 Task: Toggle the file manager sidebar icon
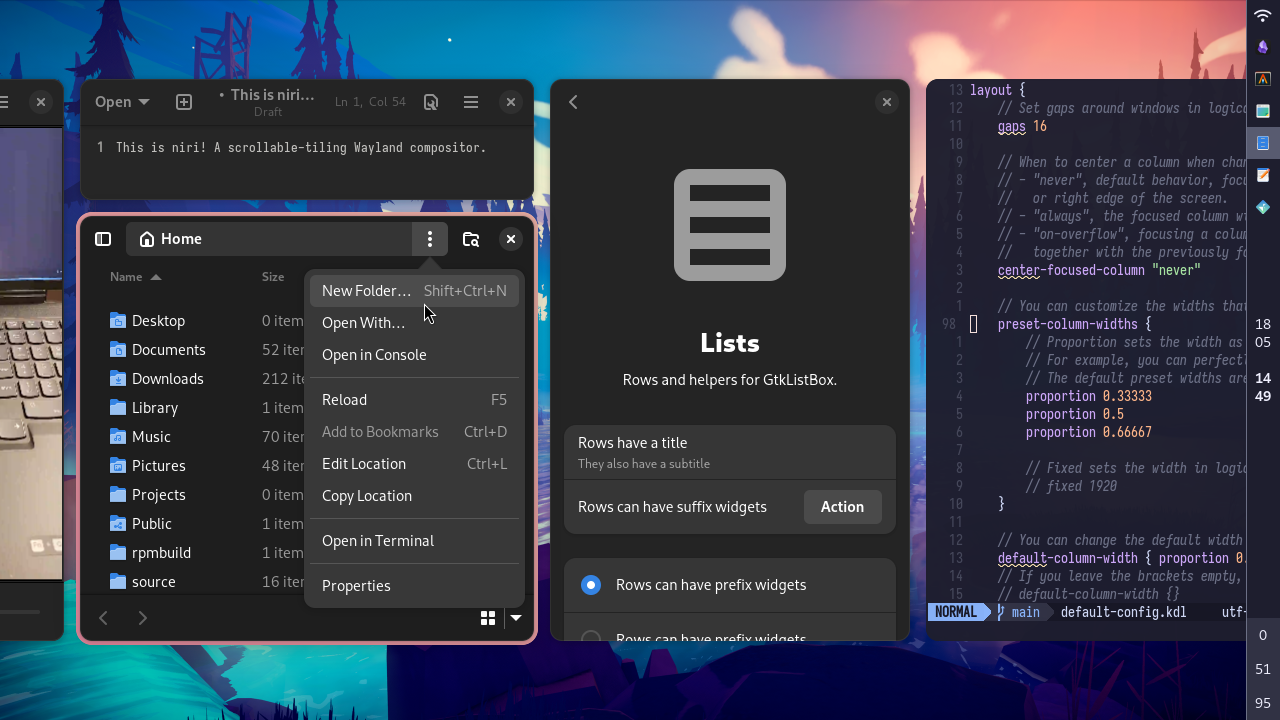click(103, 239)
